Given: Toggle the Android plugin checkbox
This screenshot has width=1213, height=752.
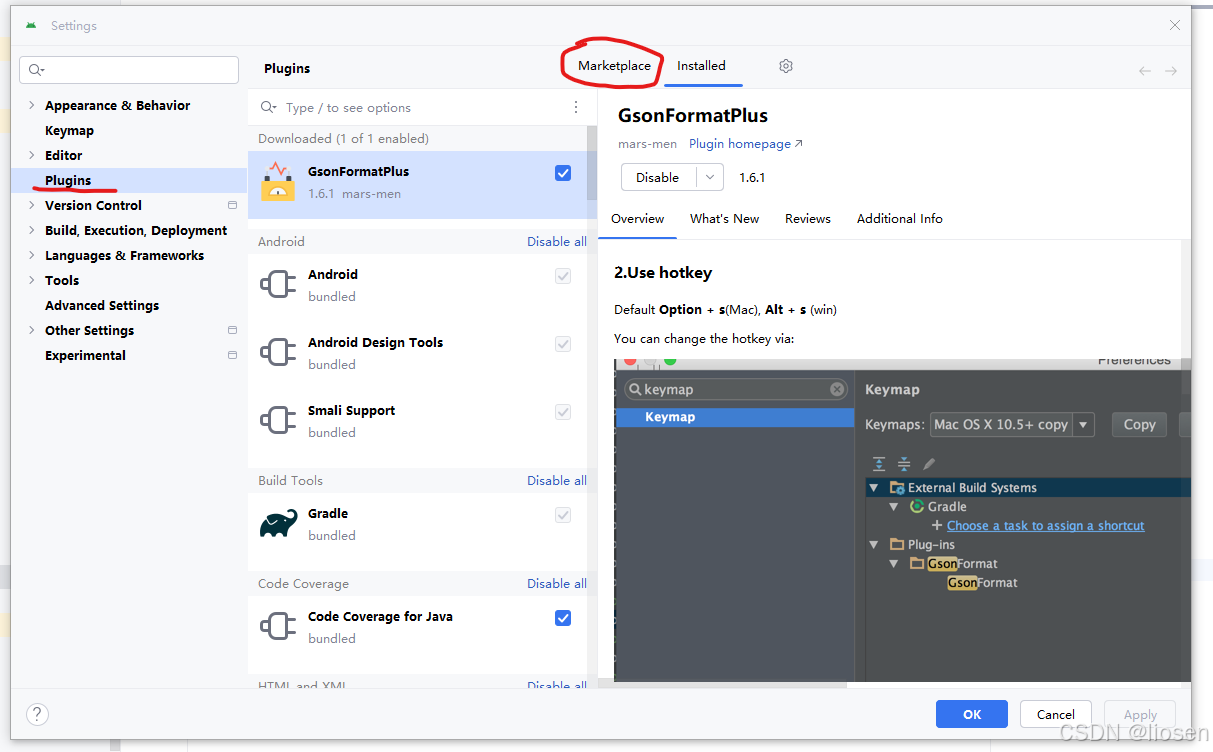Looking at the screenshot, I should pos(563,276).
